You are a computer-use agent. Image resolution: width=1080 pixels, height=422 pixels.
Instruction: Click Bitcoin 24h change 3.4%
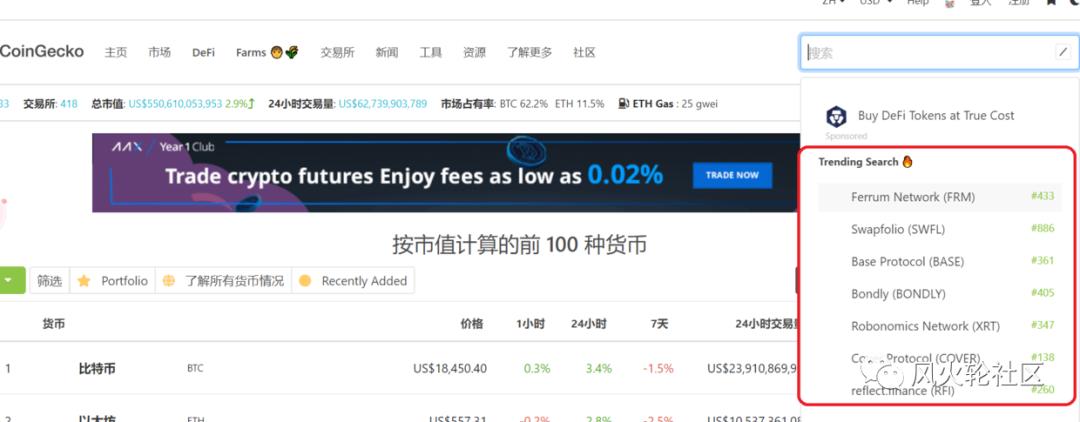[599, 368]
